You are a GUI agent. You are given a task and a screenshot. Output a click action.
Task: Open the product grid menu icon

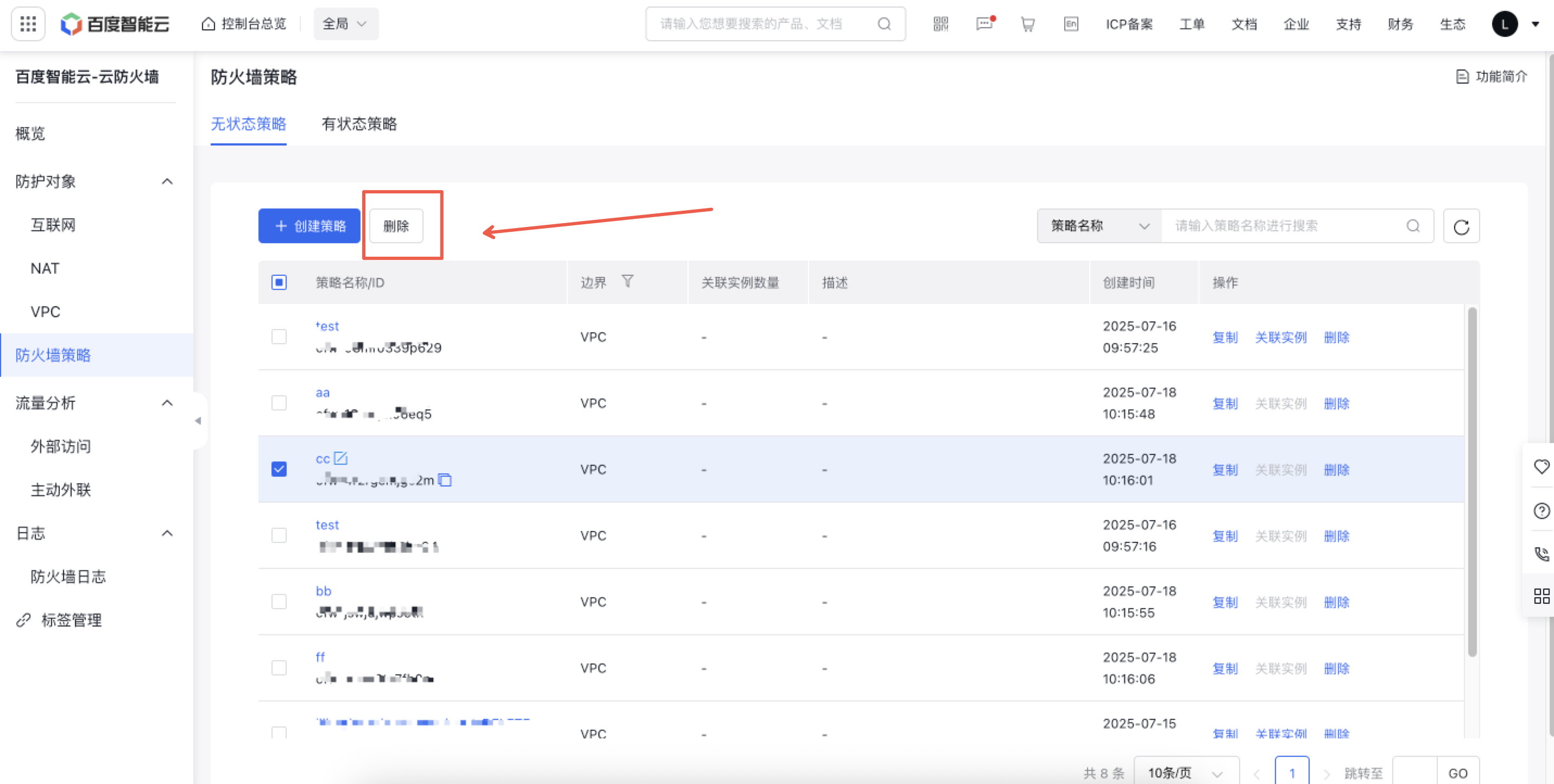pos(28,24)
